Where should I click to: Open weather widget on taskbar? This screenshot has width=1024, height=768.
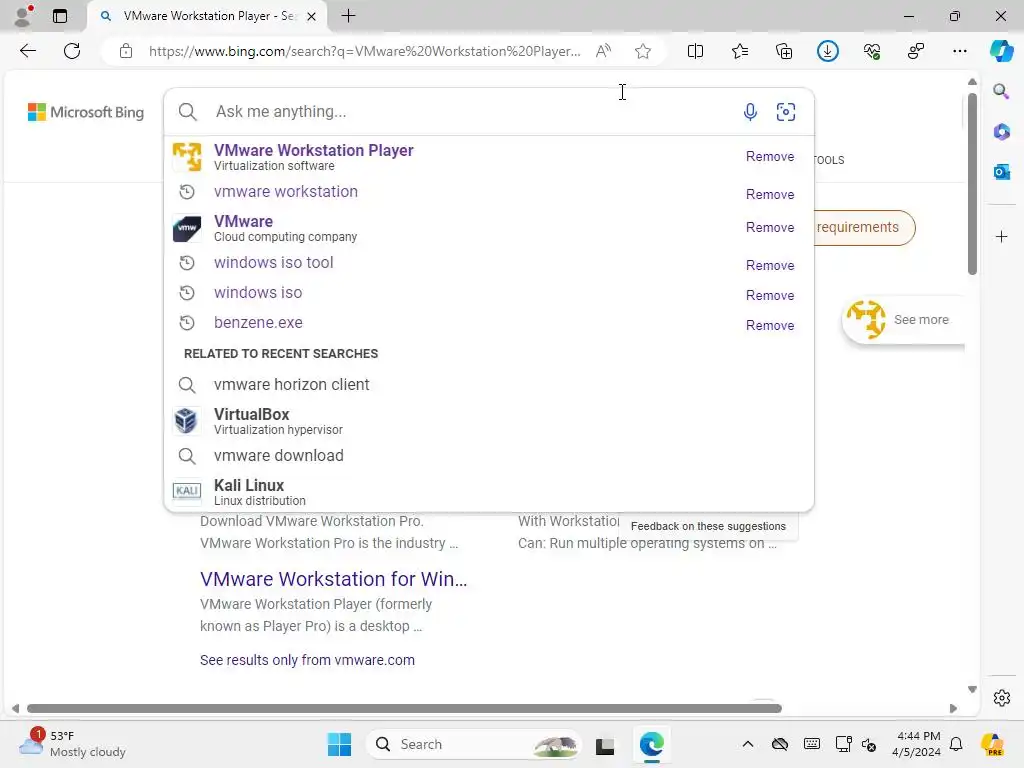[72, 744]
